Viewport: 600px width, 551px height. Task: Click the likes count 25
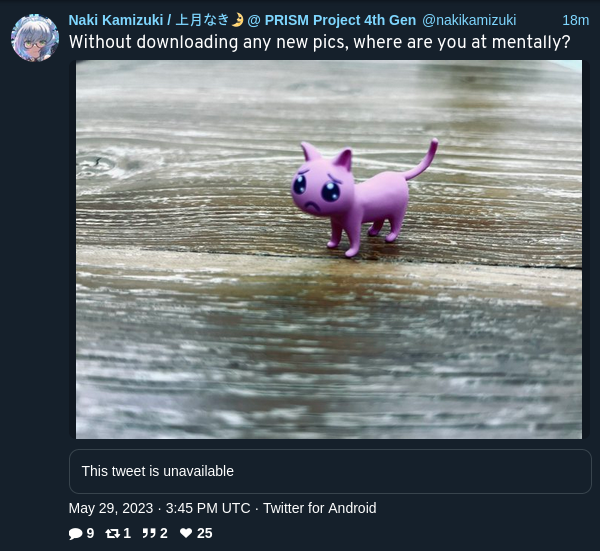click(x=204, y=533)
